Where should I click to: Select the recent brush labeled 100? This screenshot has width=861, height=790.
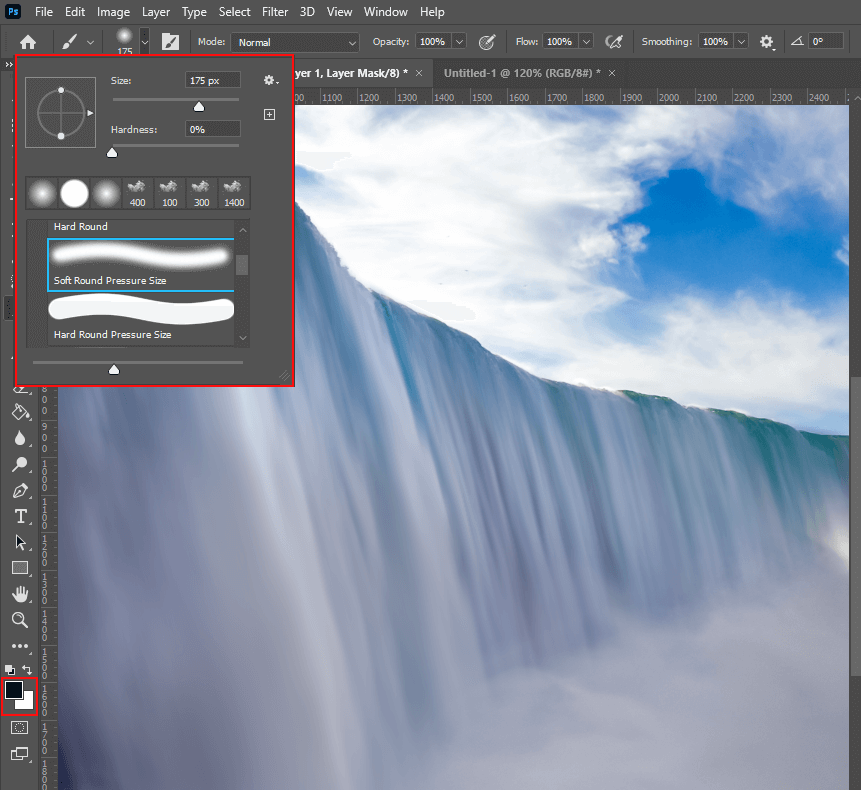coord(170,193)
